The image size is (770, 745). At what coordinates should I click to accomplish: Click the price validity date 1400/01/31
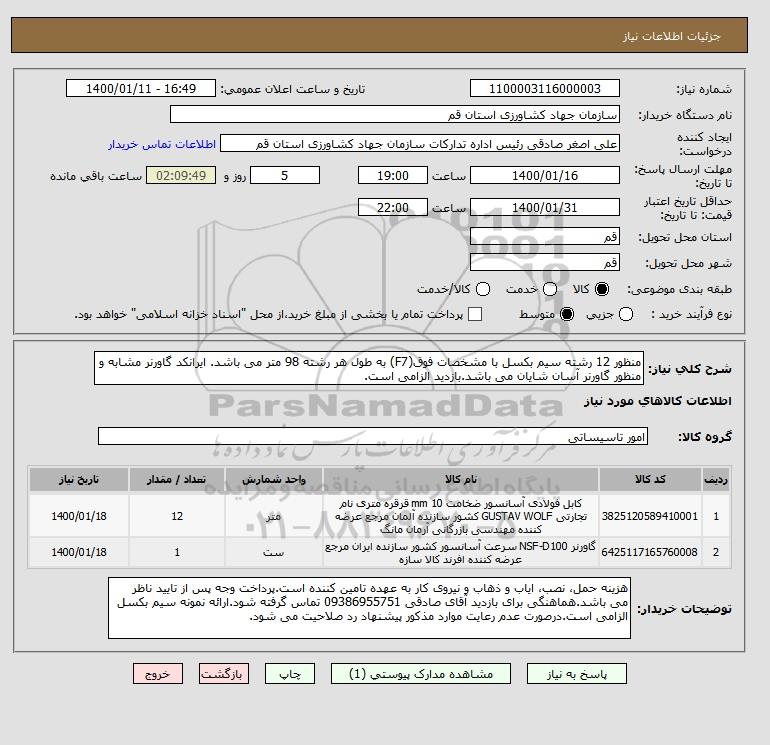pyautogui.click(x=545, y=207)
